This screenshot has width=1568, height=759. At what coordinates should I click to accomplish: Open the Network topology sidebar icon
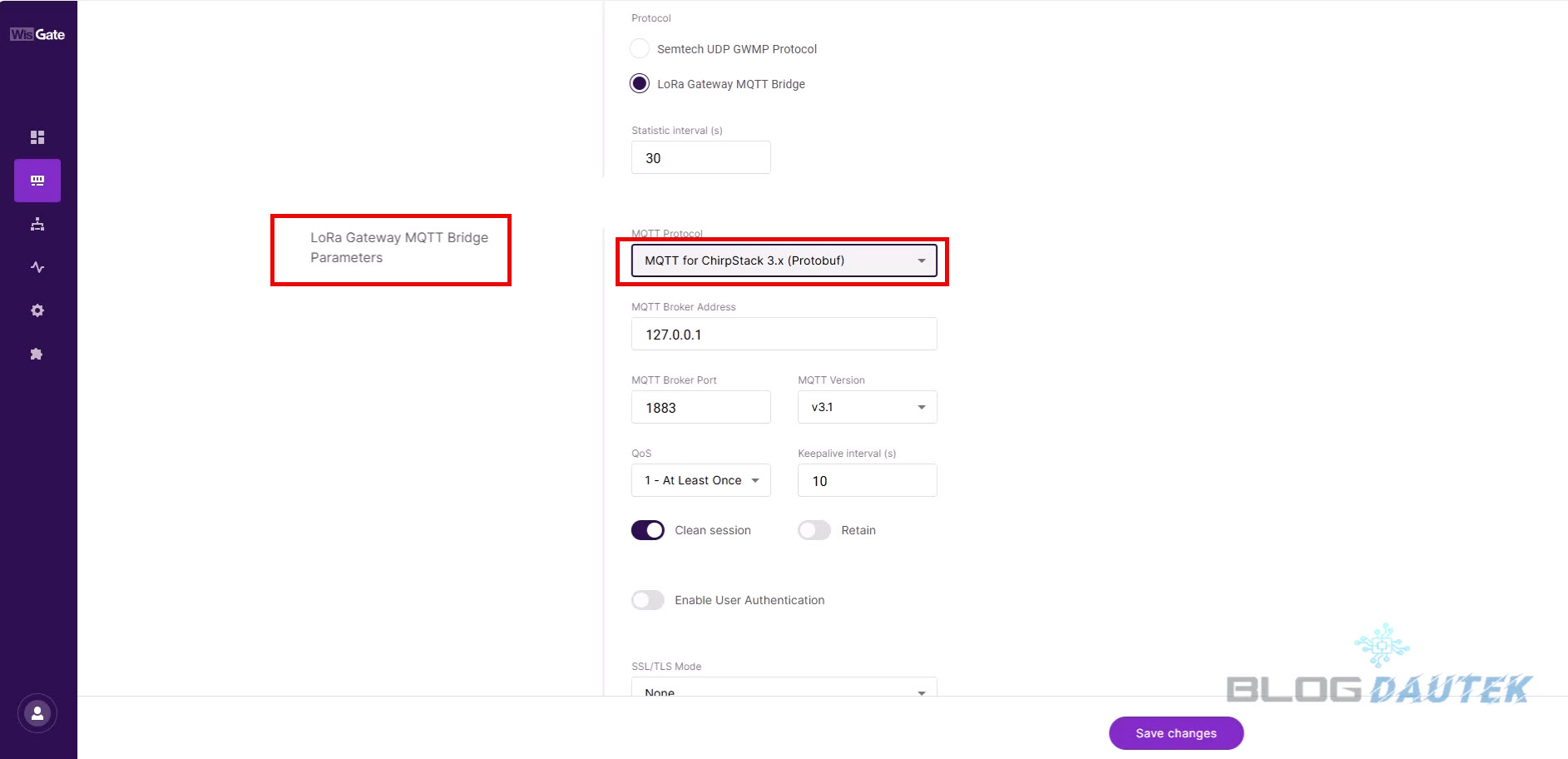[x=37, y=224]
